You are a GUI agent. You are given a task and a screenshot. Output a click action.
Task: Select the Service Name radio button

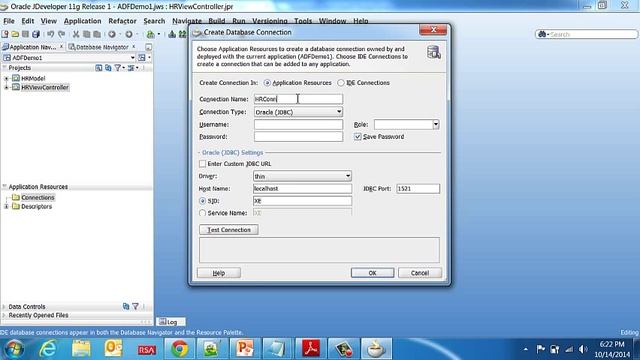point(202,213)
